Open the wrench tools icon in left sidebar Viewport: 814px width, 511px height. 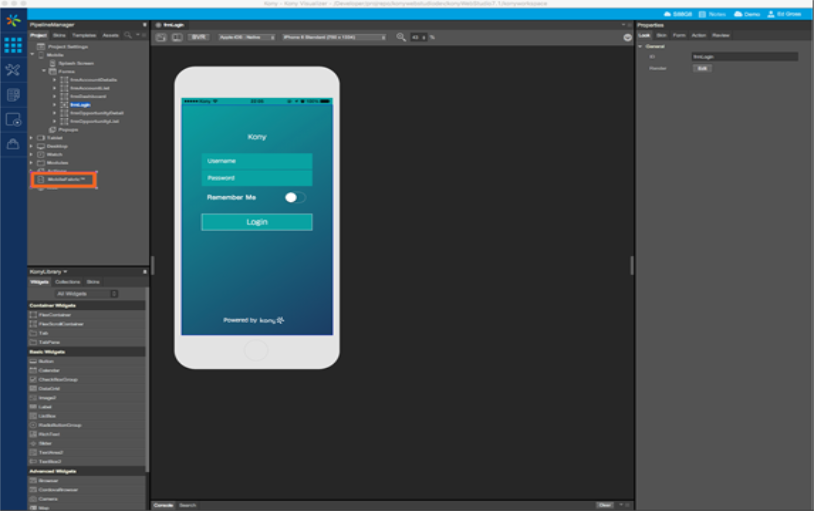13,70
